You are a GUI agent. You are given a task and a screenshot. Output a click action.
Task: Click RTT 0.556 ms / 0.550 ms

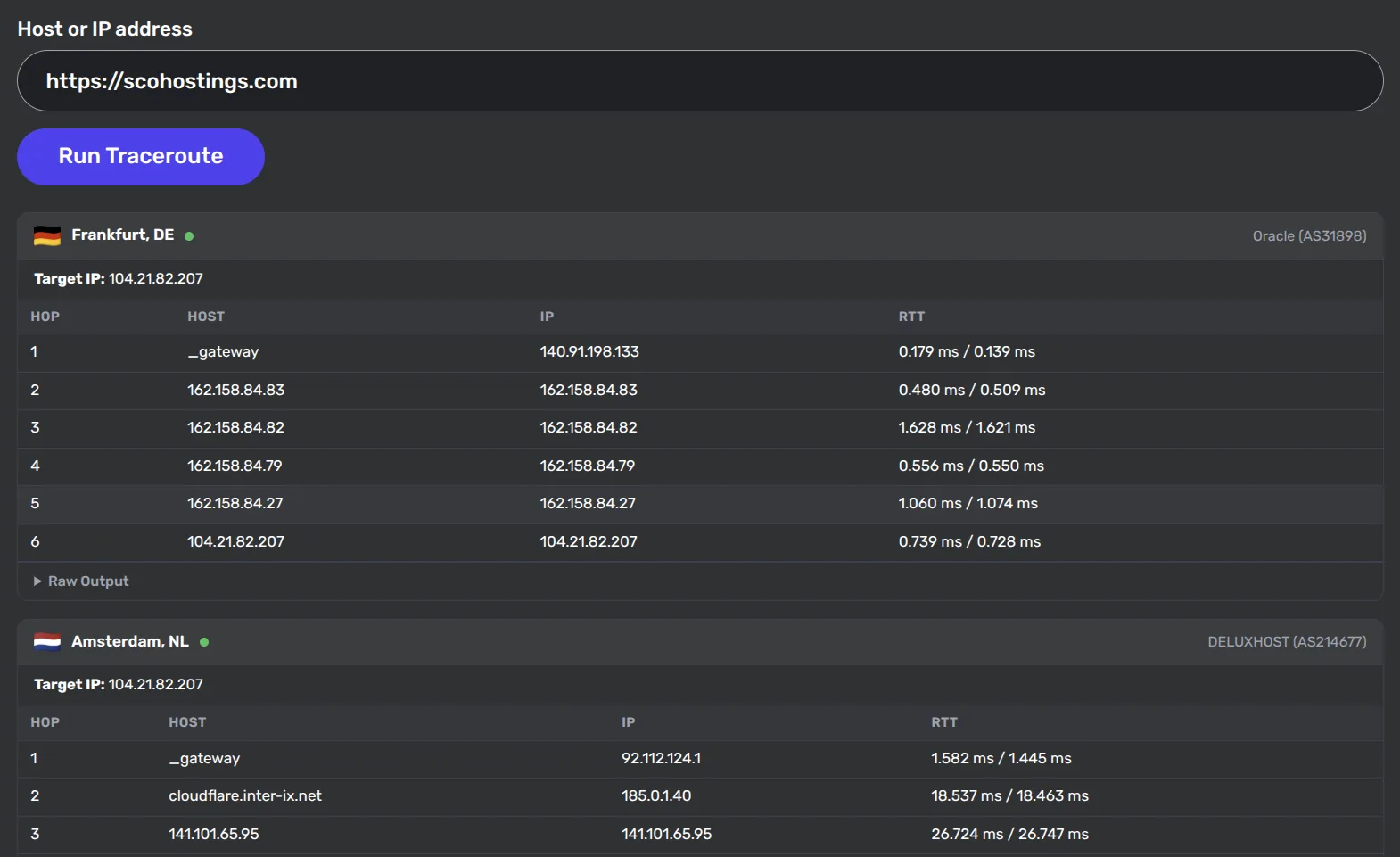[971, 466]
